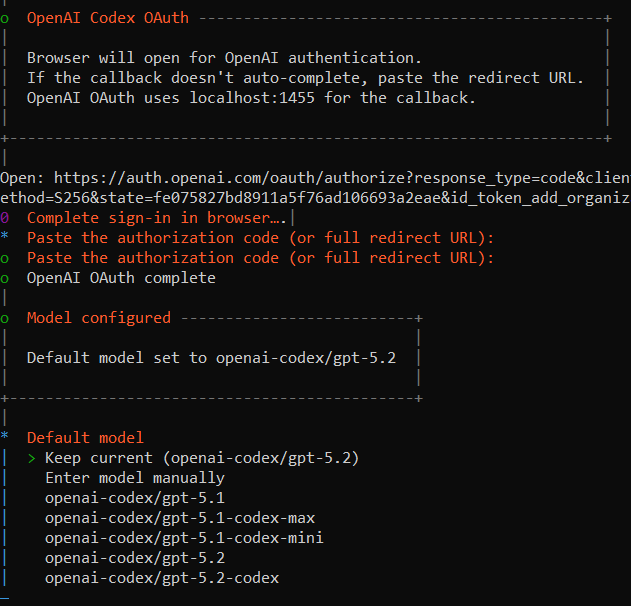Viewport: 631px width, 606px height.
Task: Choose the Enter model manually option
Action: click(135, 478)
